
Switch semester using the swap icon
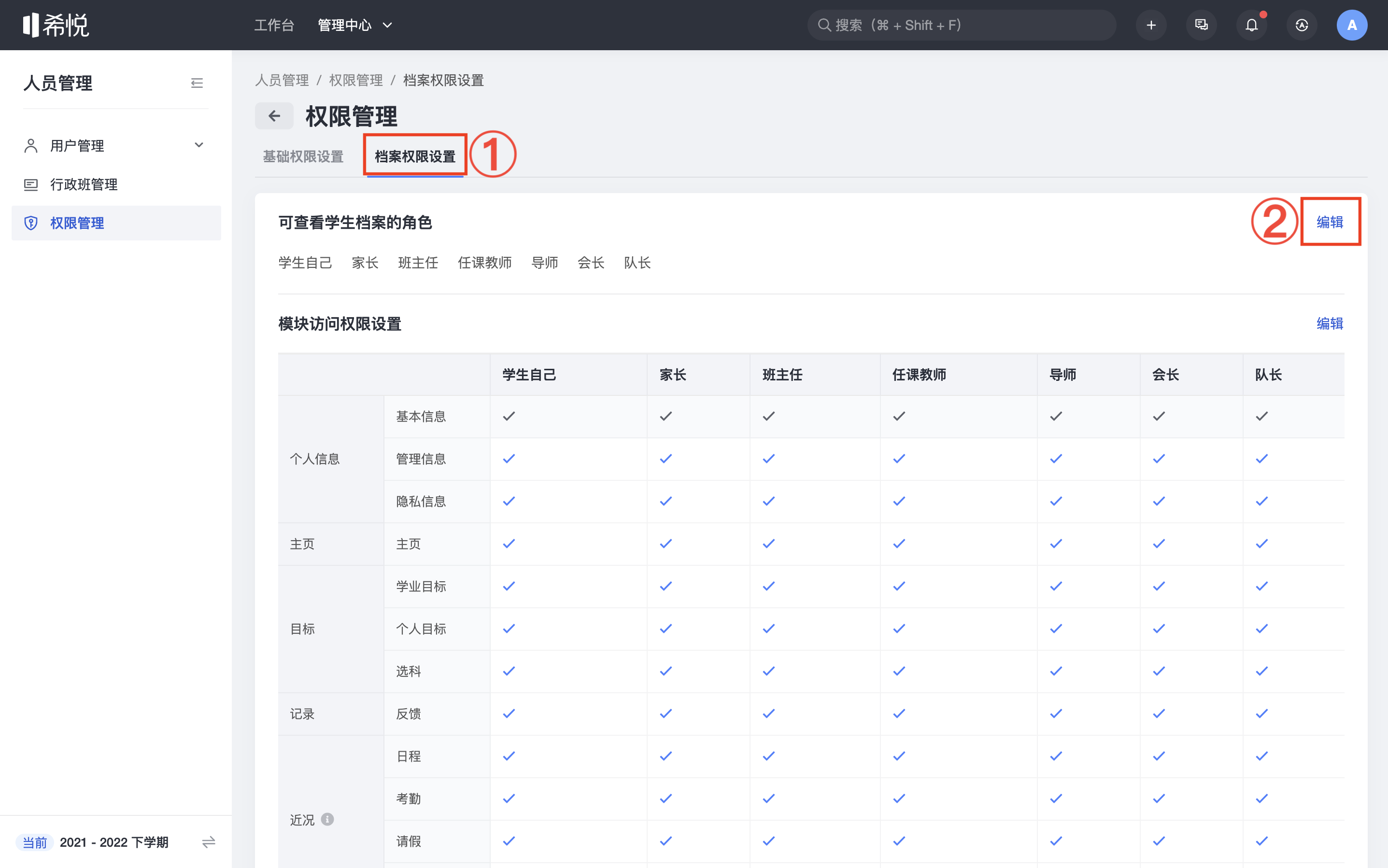point(209,842)
